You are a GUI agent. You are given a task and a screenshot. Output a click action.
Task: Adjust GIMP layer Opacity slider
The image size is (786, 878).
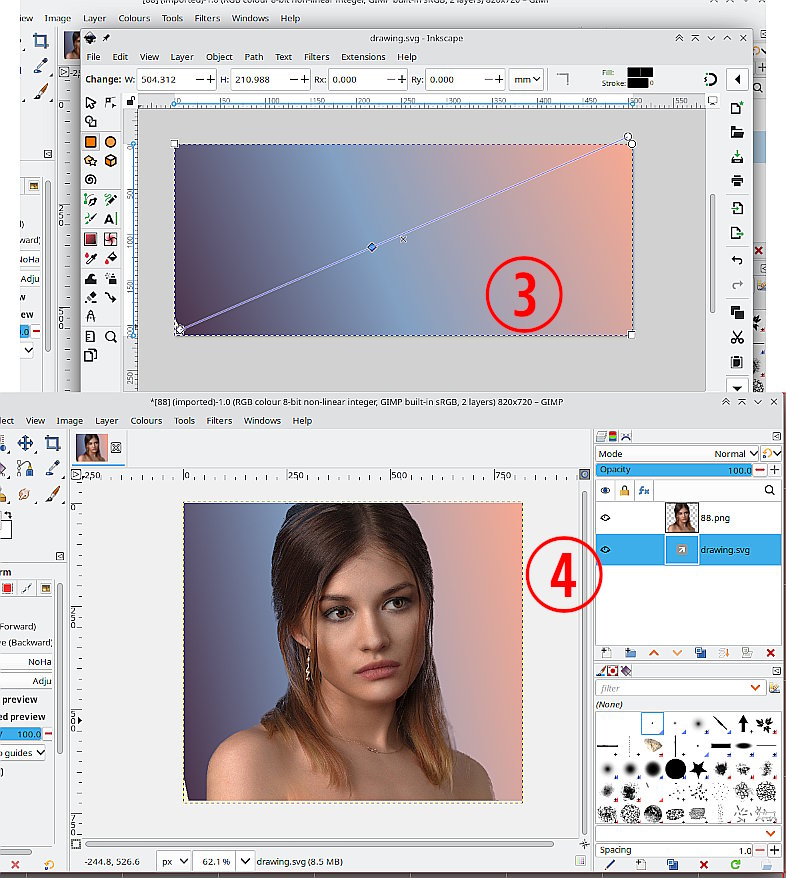675,470
